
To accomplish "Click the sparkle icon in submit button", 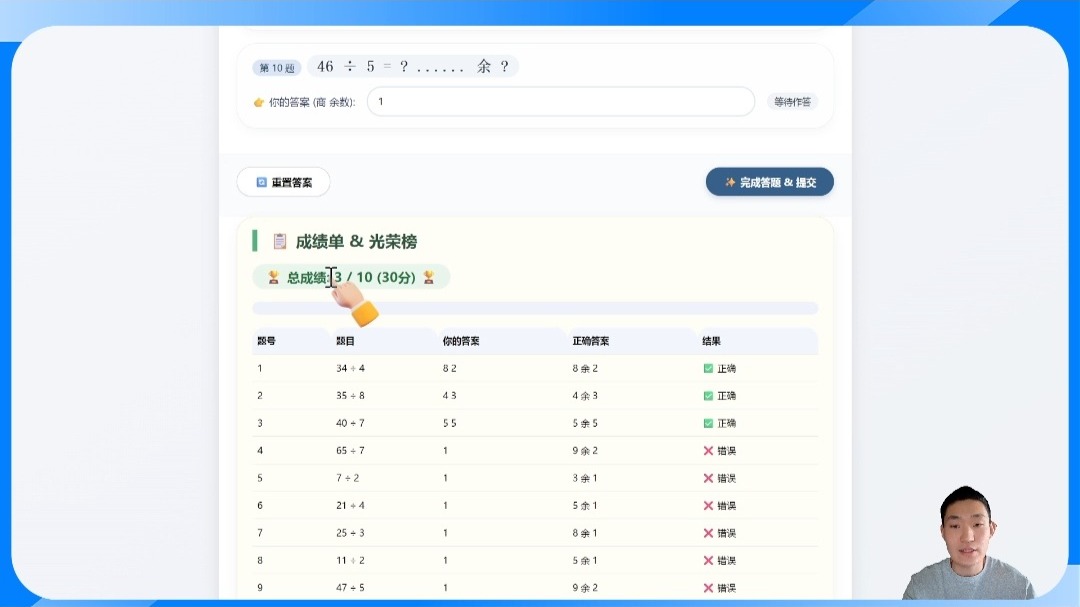I will tap(730, 183).
